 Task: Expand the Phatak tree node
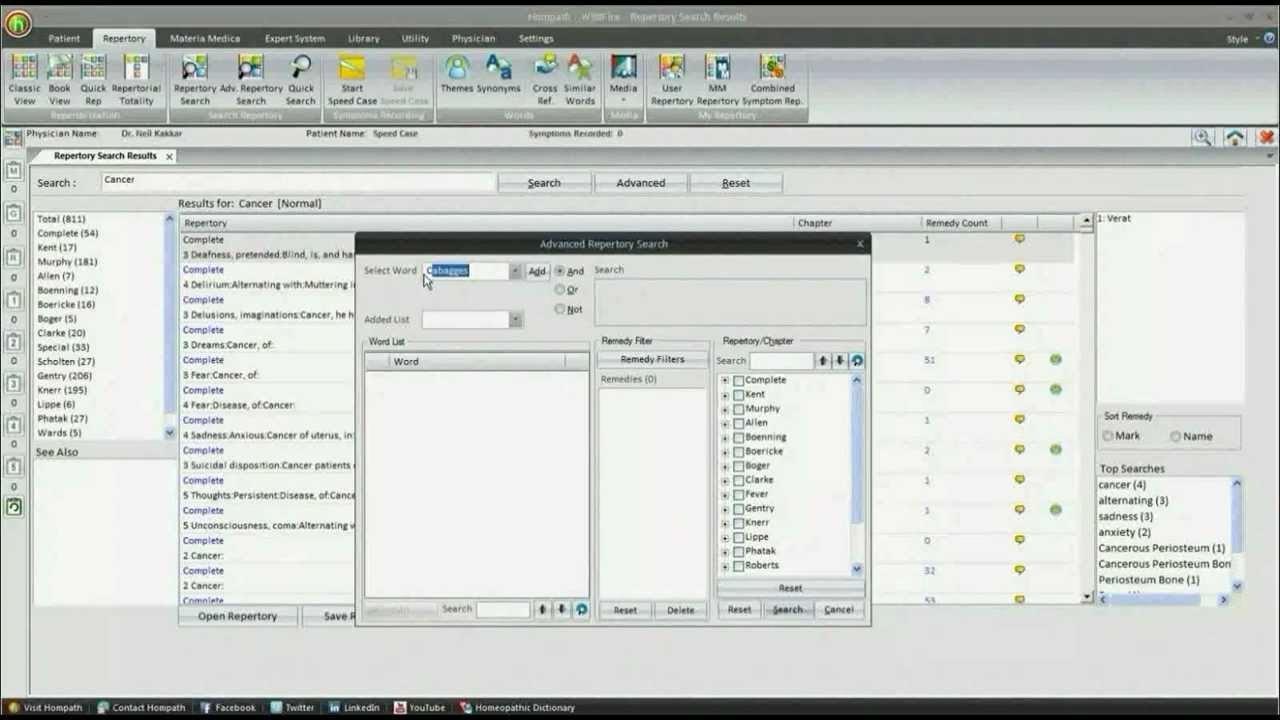725,551
